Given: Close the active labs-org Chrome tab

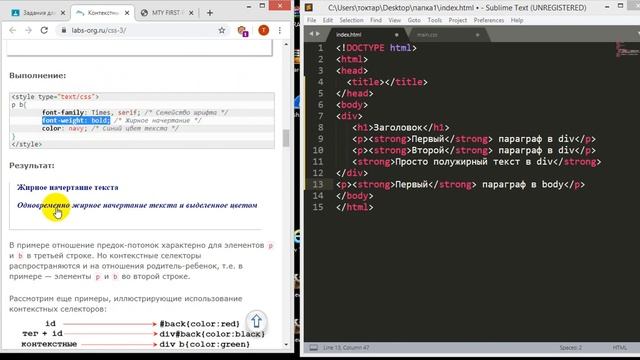Looking at the screenshot, I should coord(127,13).
